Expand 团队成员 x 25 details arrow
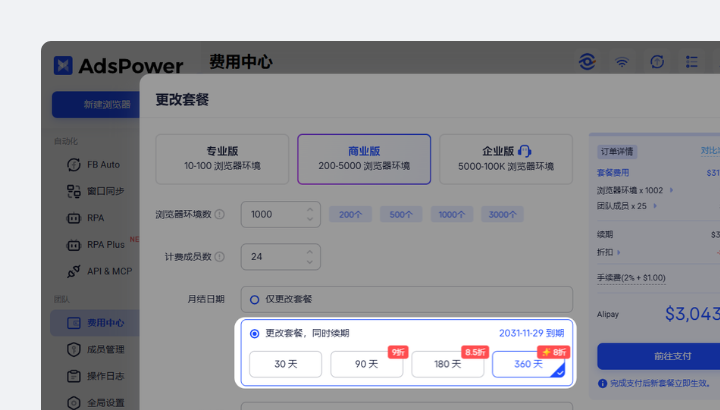This screenshot has height=410, width=720. pyautogui.click(x=655, y=206)
